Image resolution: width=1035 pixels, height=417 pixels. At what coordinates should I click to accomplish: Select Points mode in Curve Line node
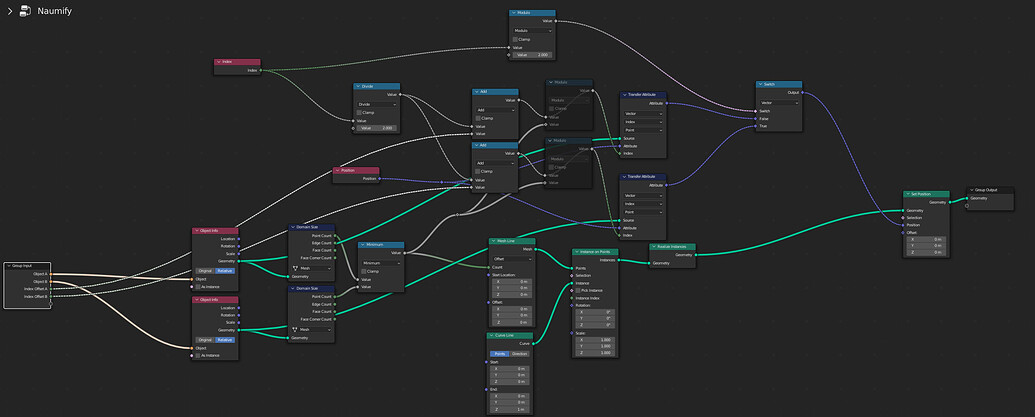pos(500,354)
